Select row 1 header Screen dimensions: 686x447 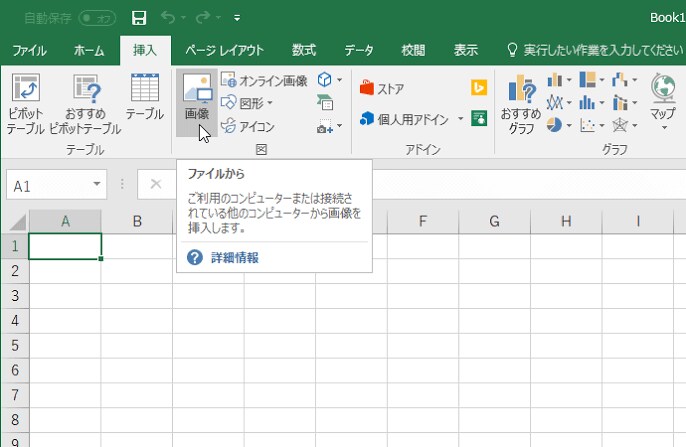(15, 246)
